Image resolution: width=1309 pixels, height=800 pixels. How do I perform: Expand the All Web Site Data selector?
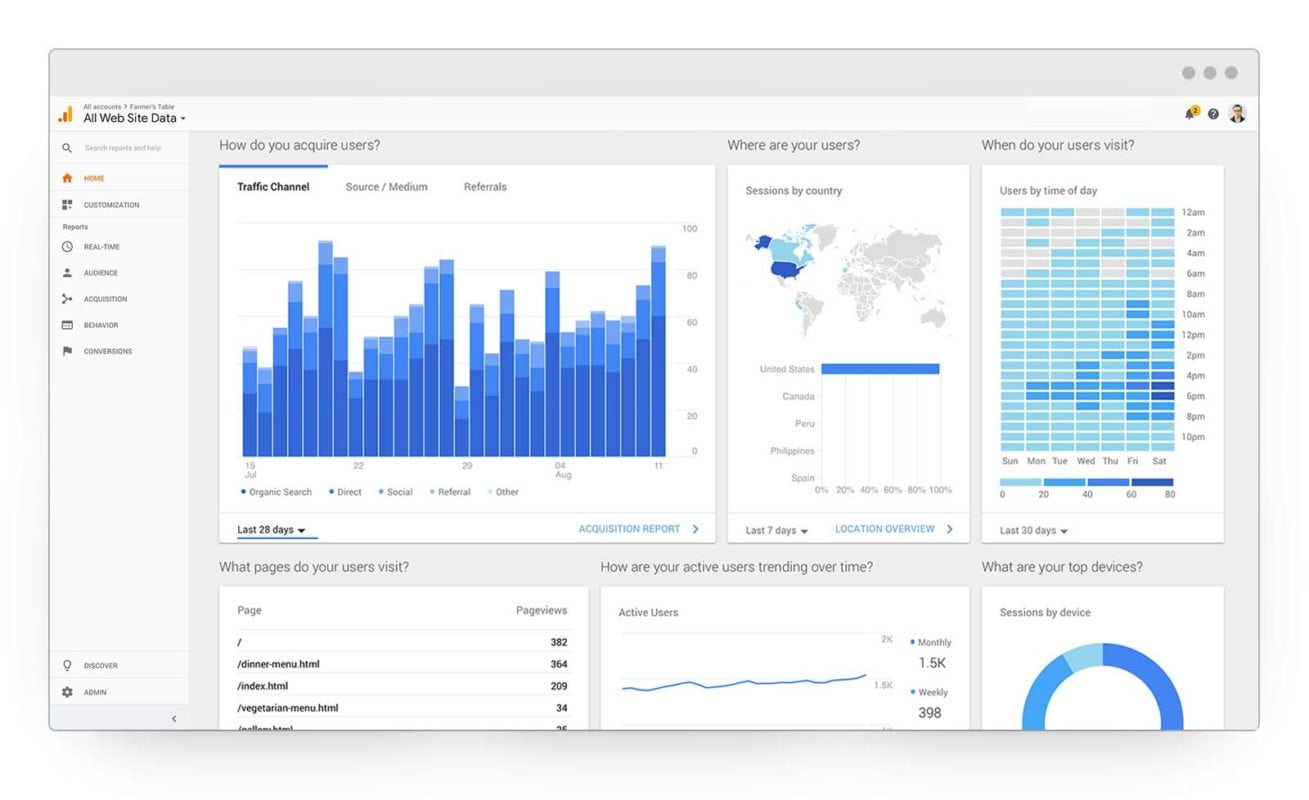(x=134, y=118)
